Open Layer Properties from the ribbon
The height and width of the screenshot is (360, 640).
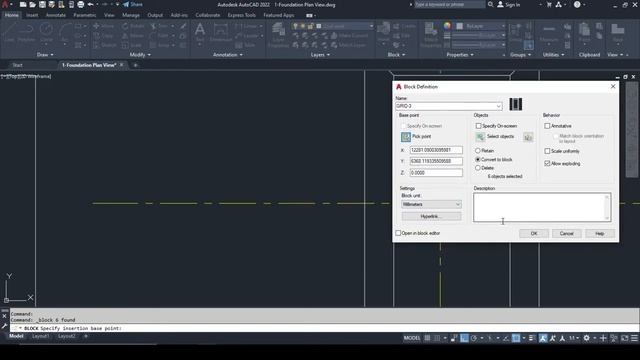click(278, 35)
